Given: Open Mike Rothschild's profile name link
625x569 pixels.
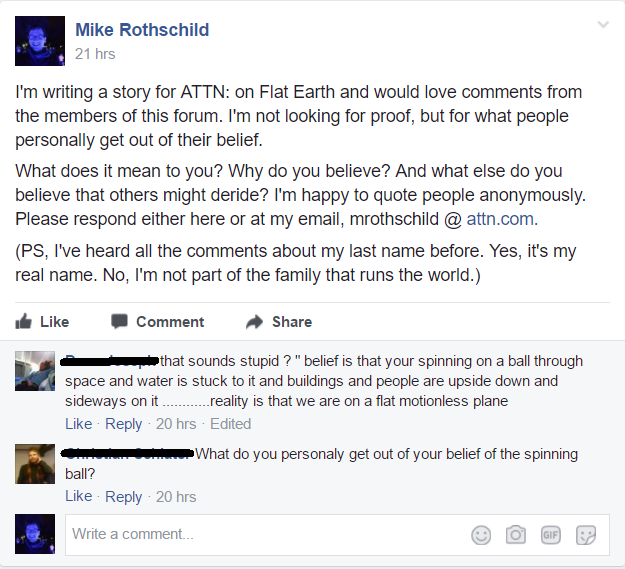Looking at the screenshot, I should pos(142,30).
